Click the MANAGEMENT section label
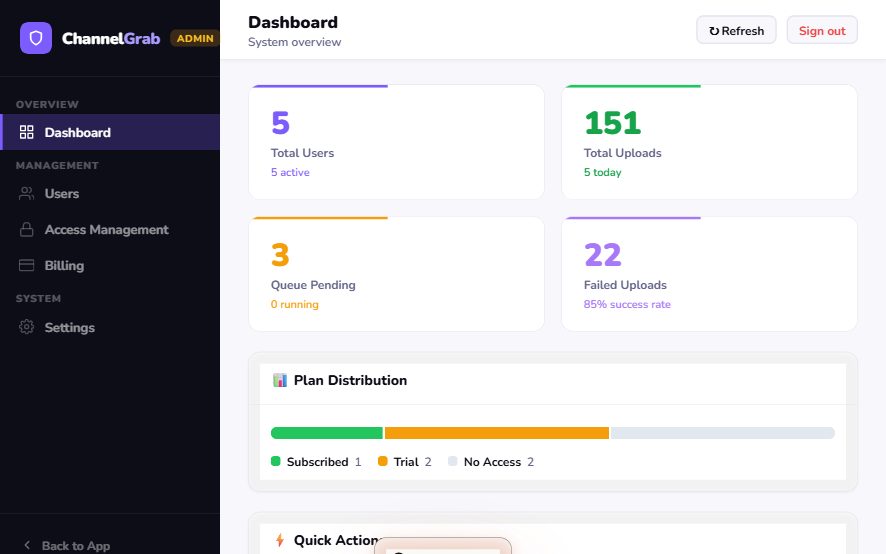Image resolution: width=886 pixels, height=554 pixels. point(57,166)
